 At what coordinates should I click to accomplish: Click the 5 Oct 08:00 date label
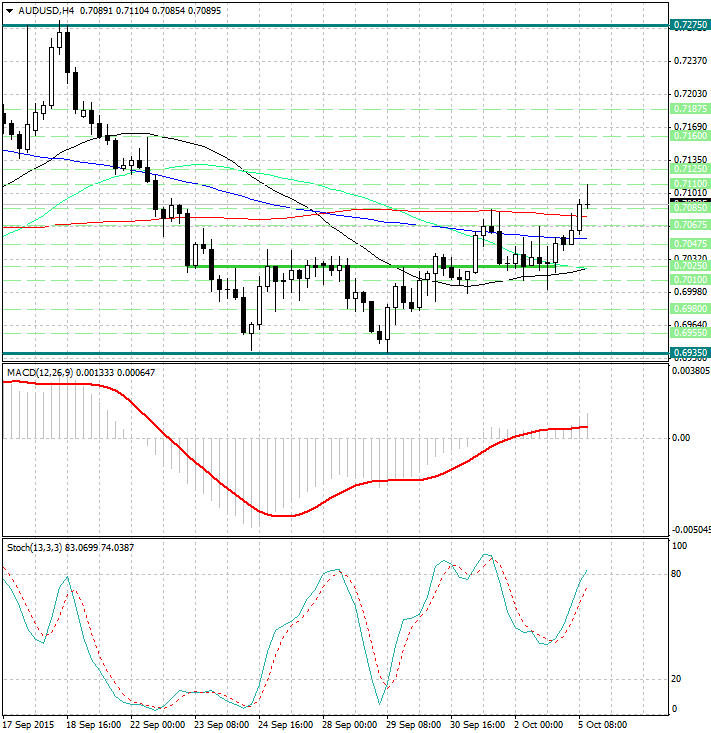click(x=604, y=723)
